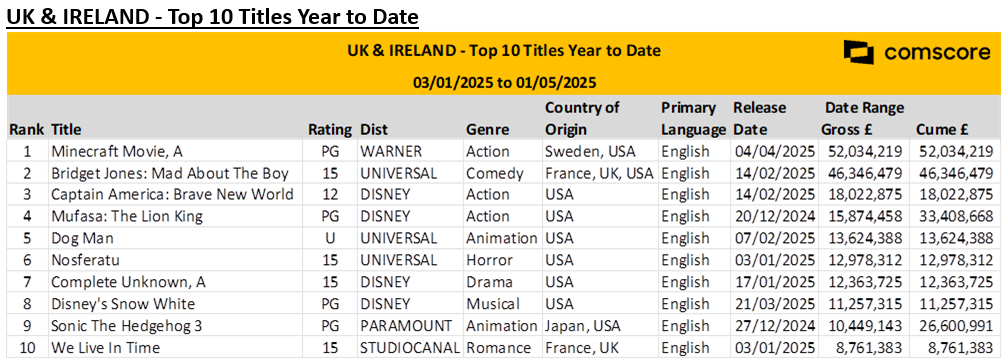This screenshot has height=361, width=1003.
Task: Select the 33,408,668 cume value
Action: pyautogui.click(x=952, y=216)
